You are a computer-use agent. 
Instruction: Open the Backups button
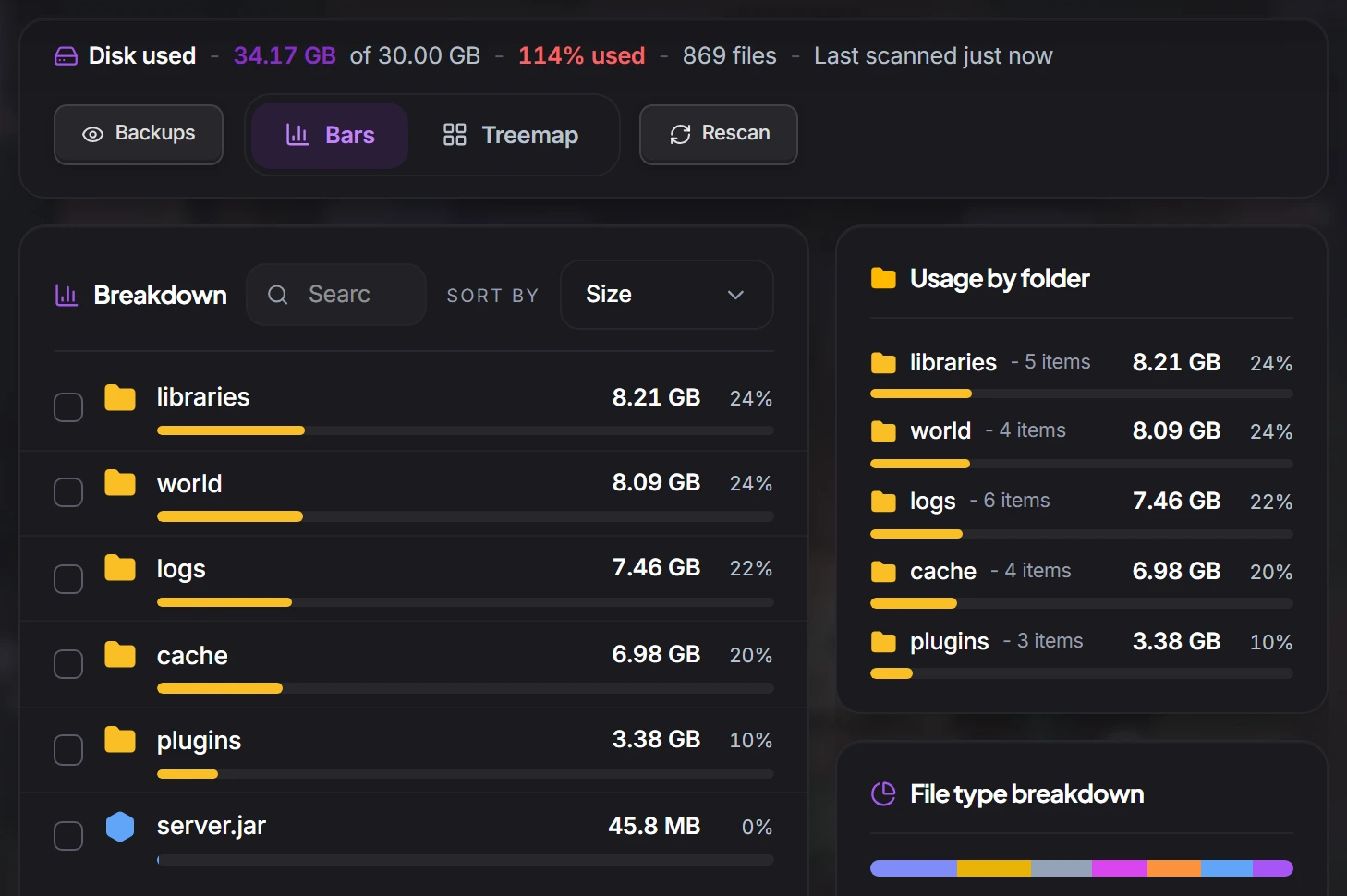pos(139,135)
